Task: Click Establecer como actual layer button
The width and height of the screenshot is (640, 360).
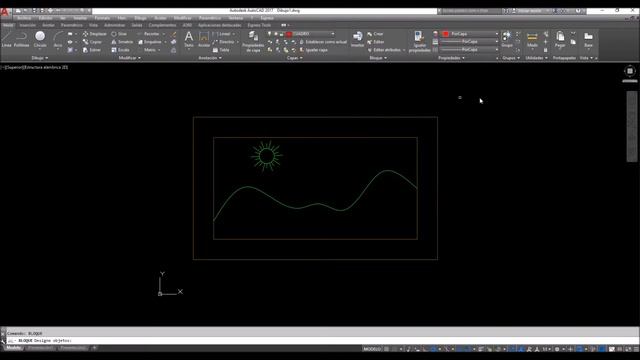Action: (323, 42)
